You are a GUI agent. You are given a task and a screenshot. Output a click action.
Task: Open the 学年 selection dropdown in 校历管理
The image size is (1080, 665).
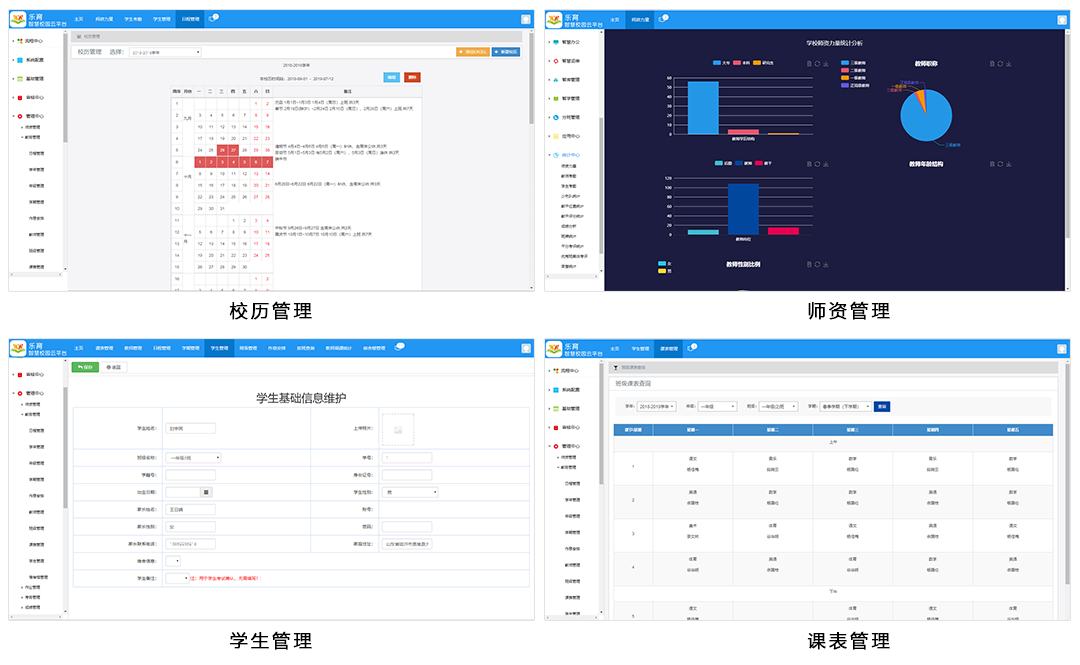coord(164,52)
